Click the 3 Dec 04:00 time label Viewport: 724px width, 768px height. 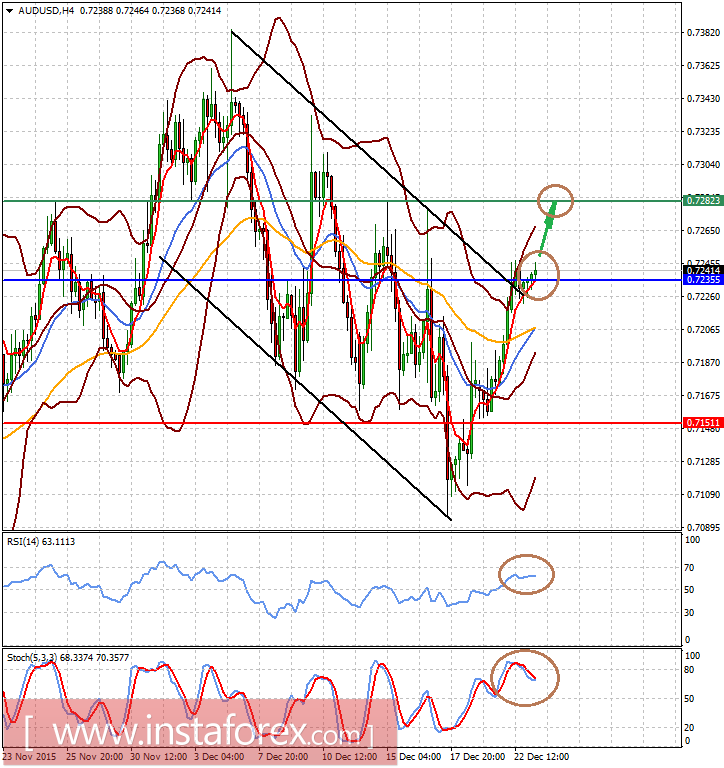[x=219, y=757]
